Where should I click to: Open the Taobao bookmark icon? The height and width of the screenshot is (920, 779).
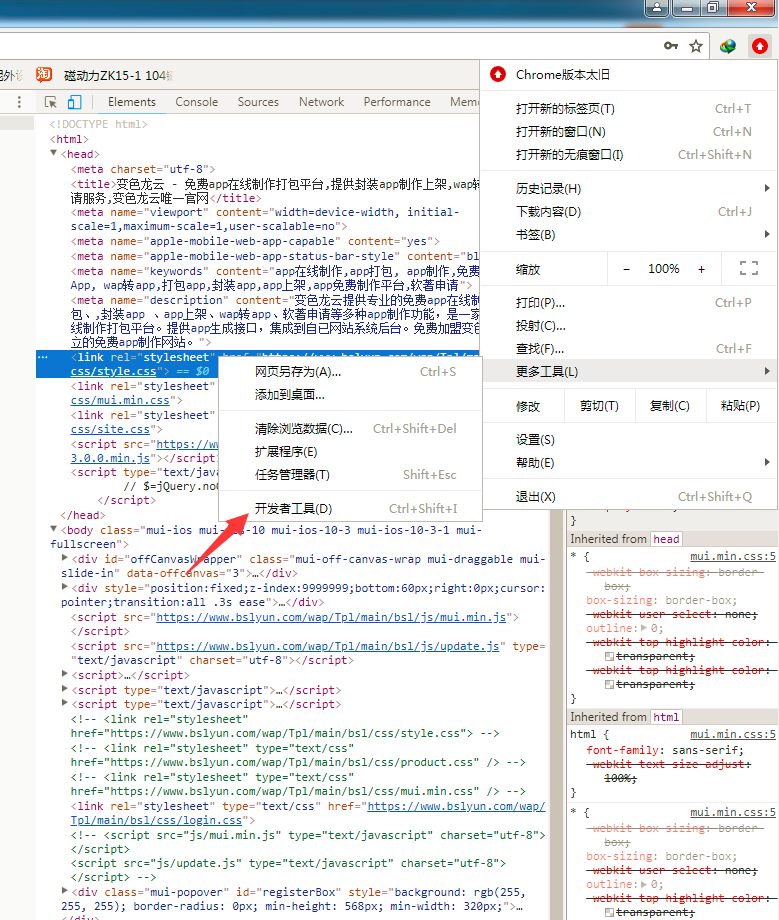pos(44,75)
